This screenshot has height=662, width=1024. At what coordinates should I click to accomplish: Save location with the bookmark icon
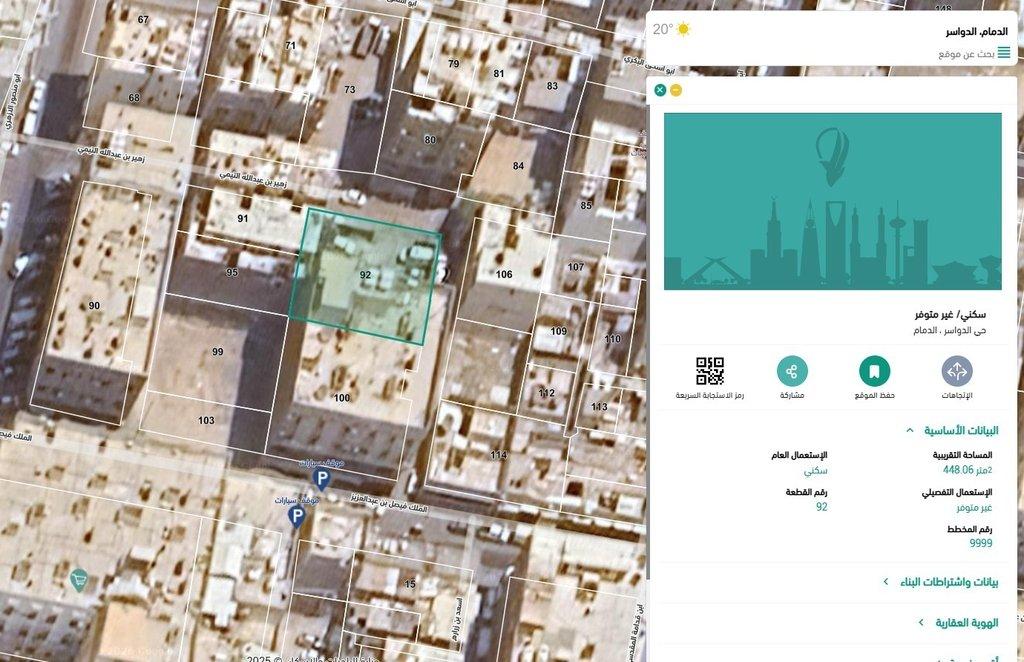(874, 372)
